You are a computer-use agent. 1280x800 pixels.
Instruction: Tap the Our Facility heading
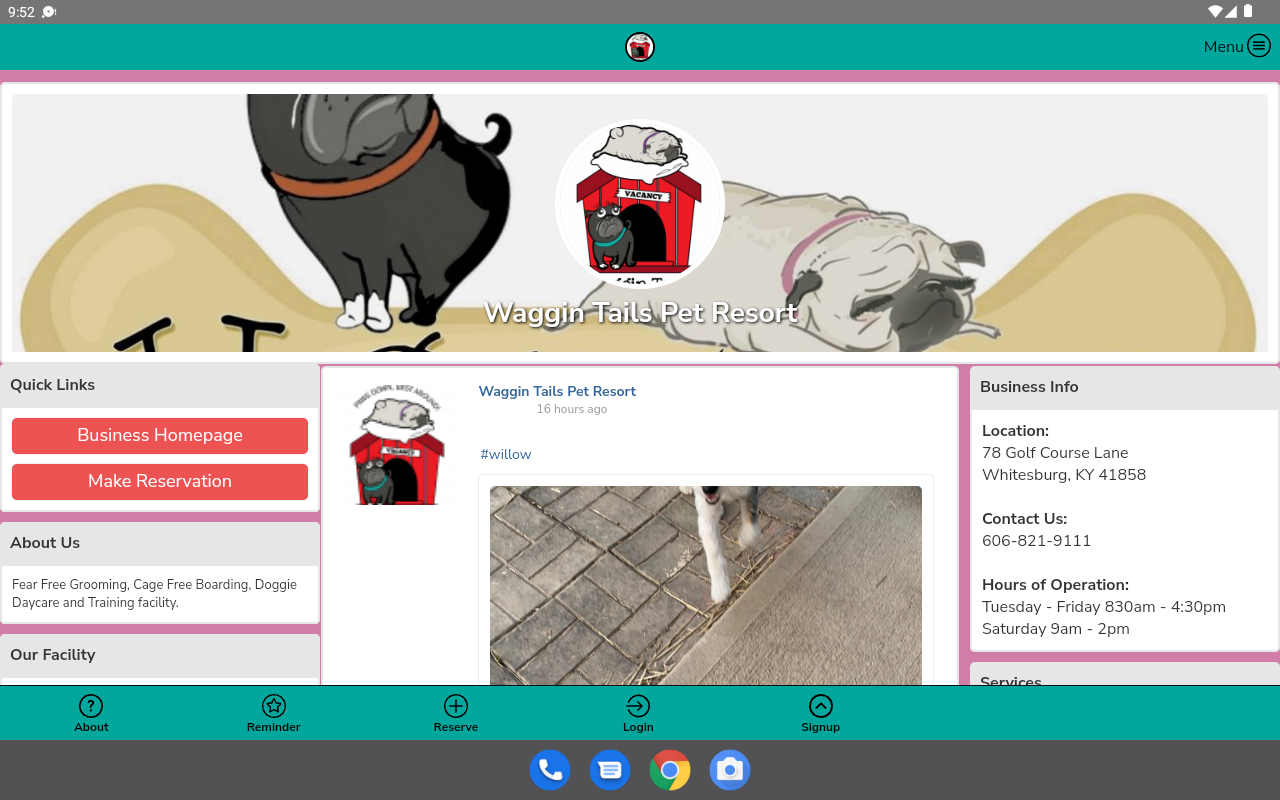point(53,655)
